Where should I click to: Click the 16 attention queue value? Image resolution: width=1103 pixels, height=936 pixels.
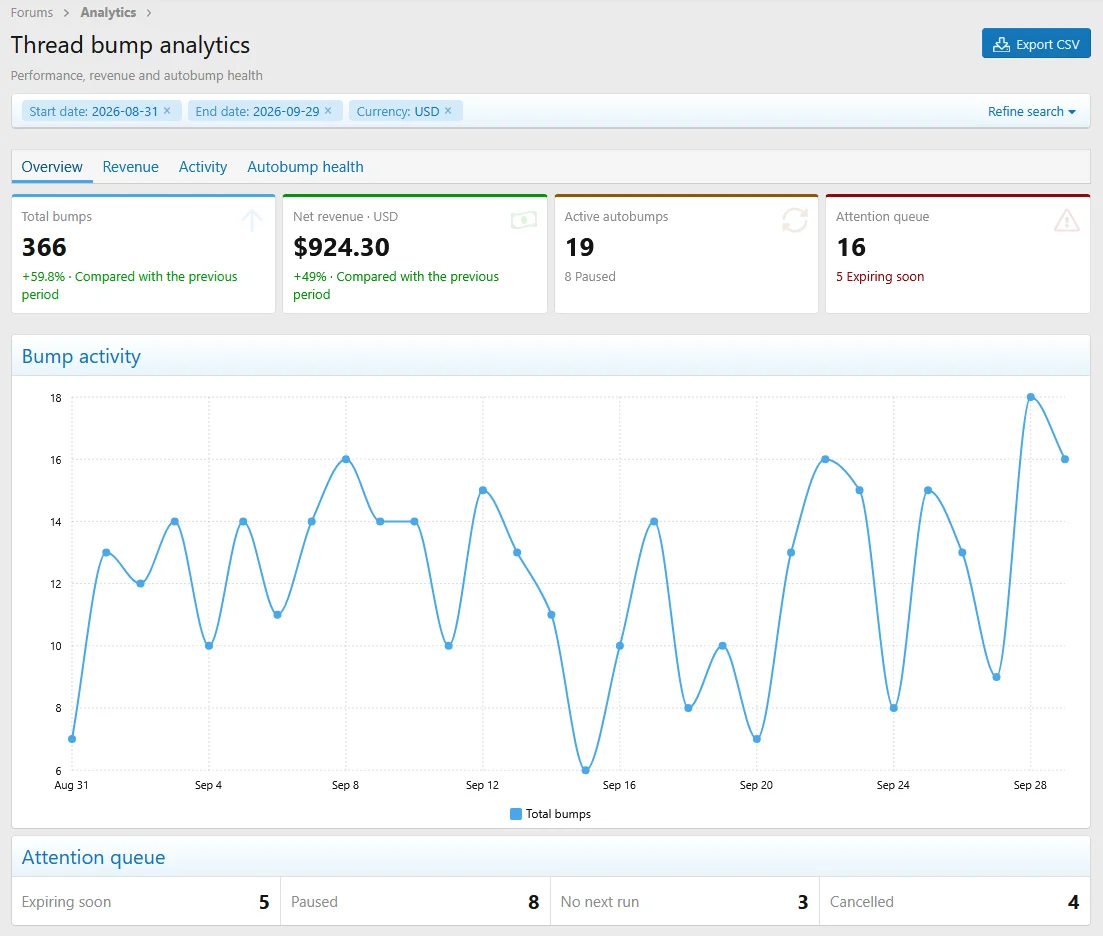(851, 248)
